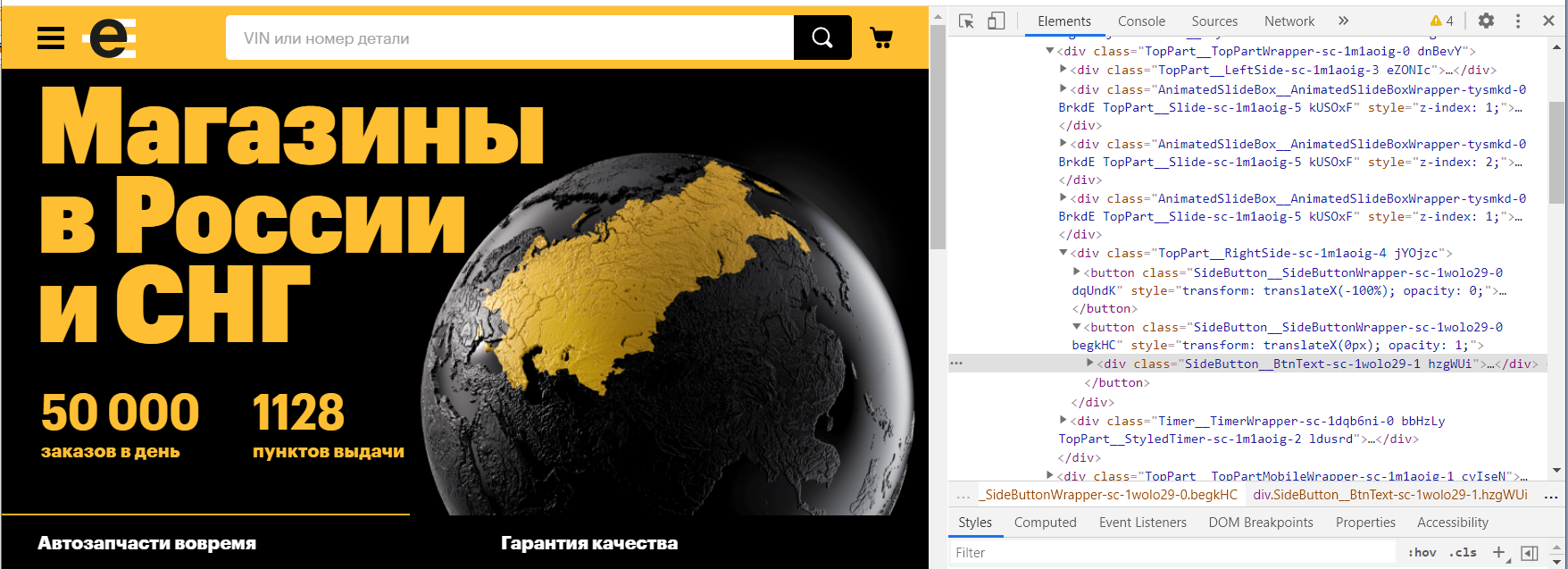This screenshot has height=569, width=1568.
Task: Click the 'заказов в день' caption
Action: 111,452
